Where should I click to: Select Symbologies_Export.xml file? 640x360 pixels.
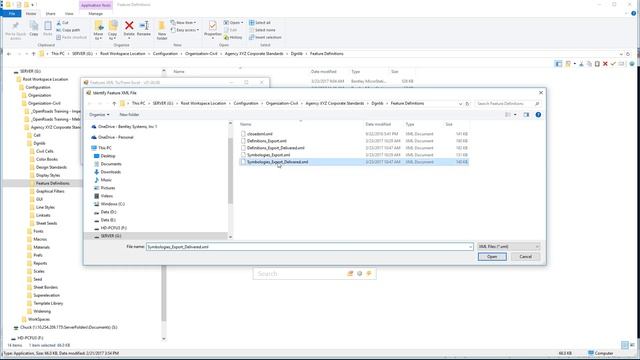(268, 155)
